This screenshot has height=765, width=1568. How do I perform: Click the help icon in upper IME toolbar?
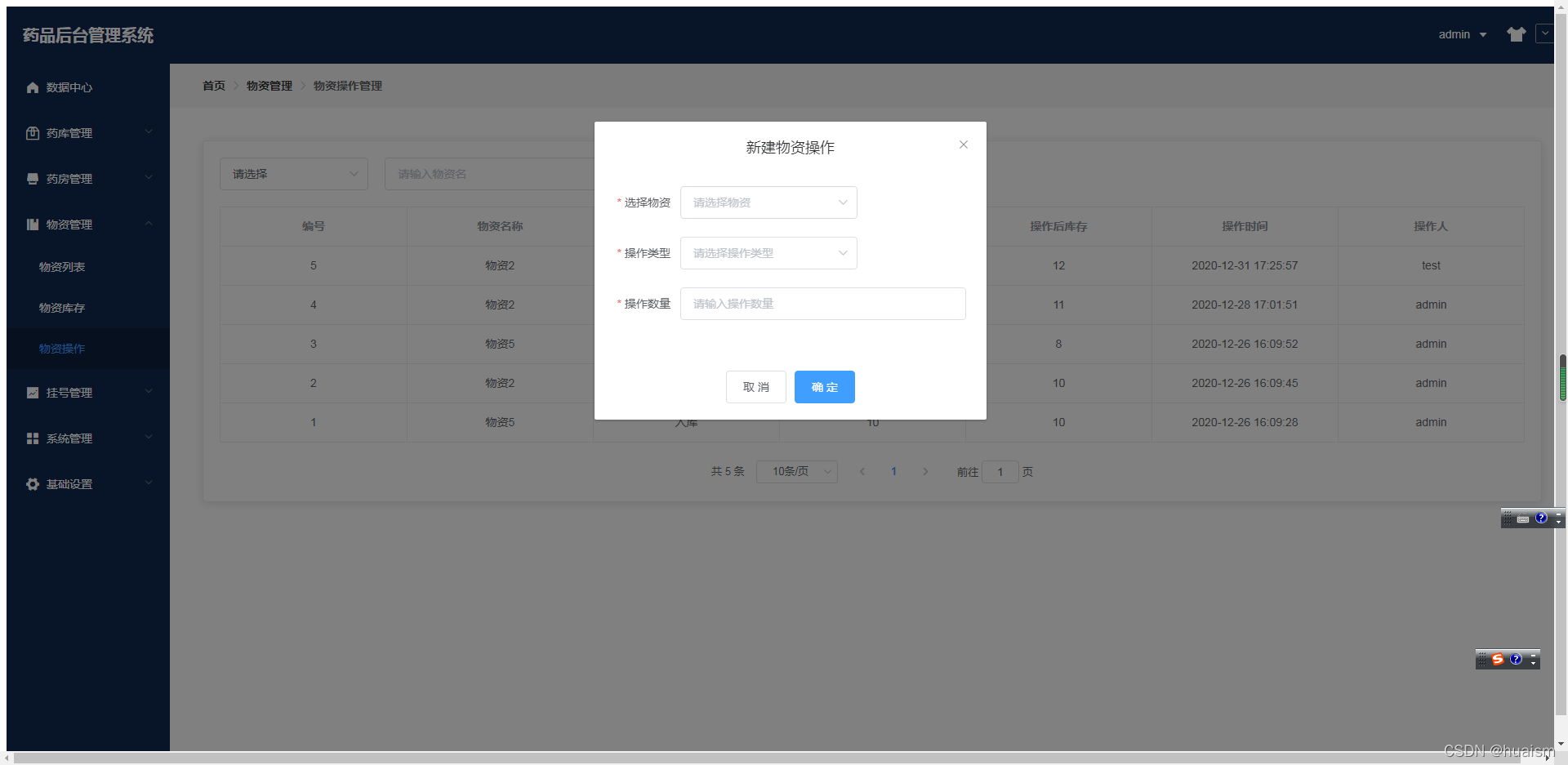click(x=1541, y=518)
